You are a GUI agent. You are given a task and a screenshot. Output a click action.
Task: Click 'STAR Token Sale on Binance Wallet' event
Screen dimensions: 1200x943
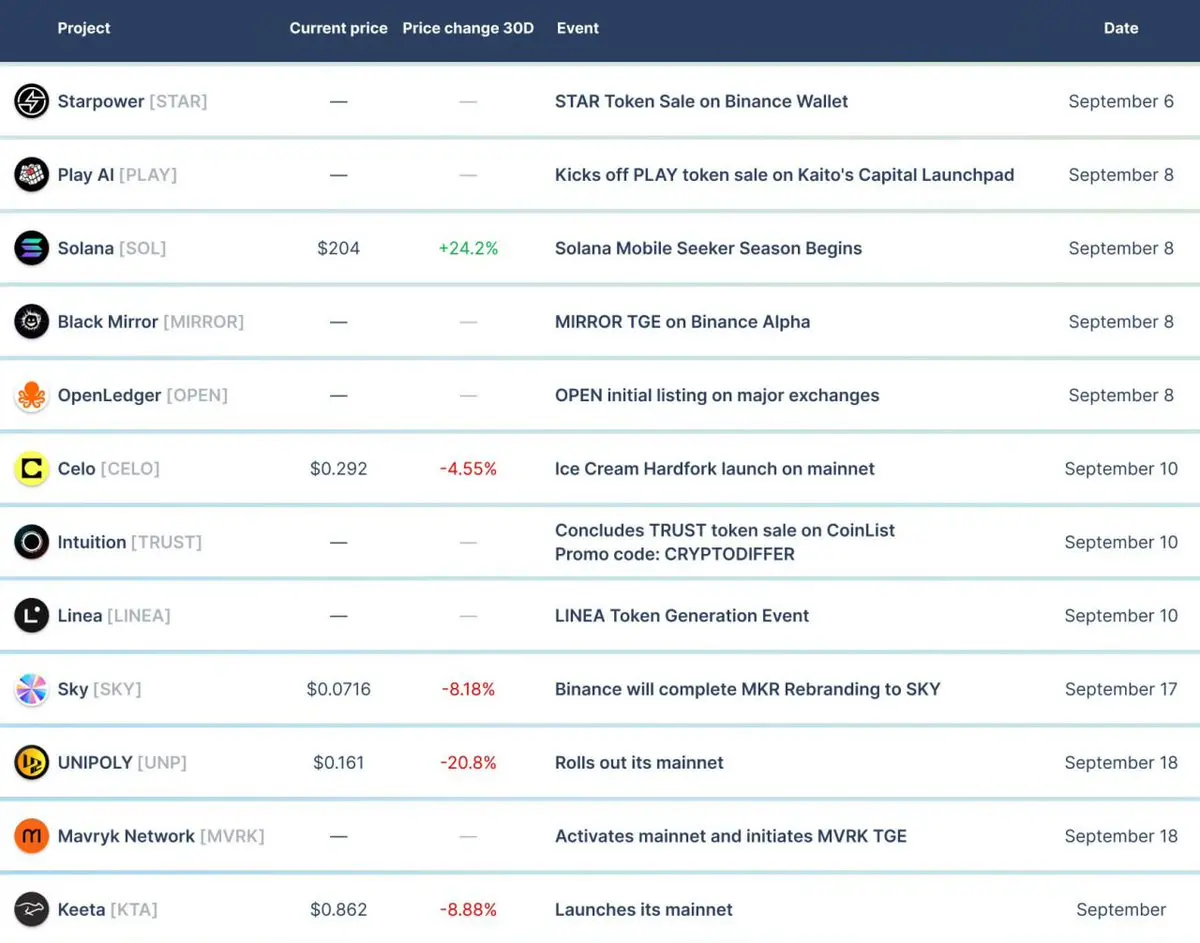tap(701, 101)
